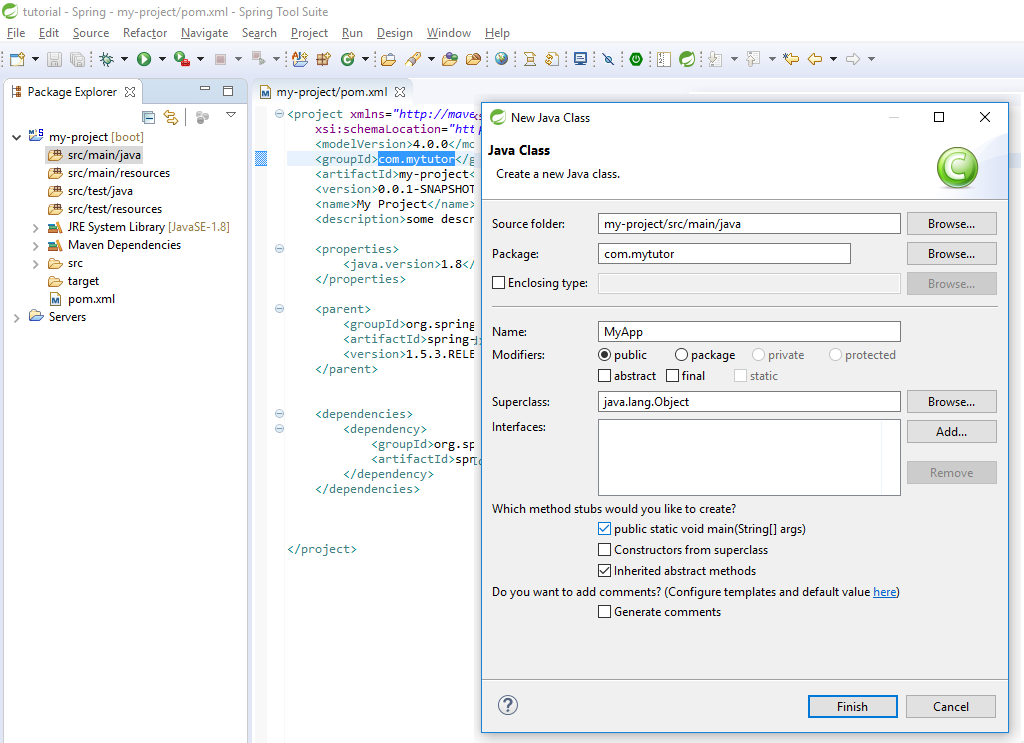The height and width of the screenshot is (743, 1024).
Task: Click the New wizard toolbar icon
Action: [18, 59]
